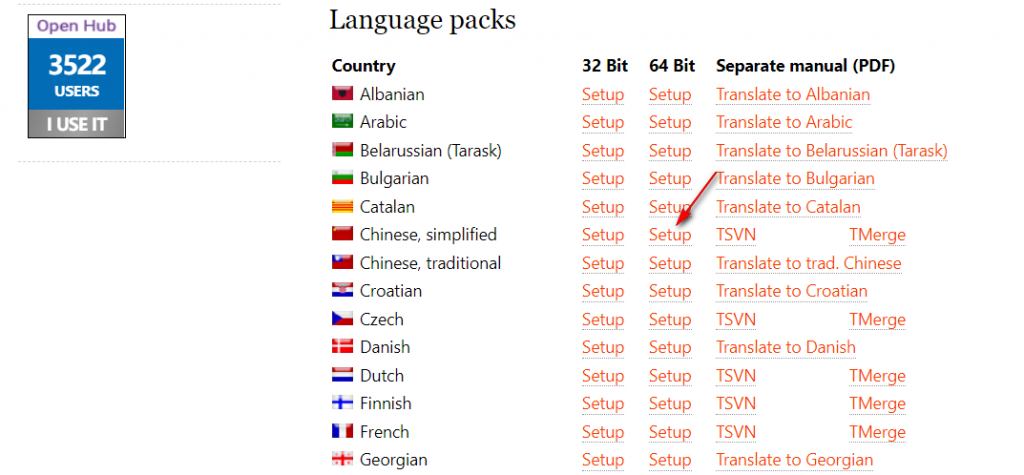
Task: Open TMerge manual for French
Action: click(x=877, y=432)
